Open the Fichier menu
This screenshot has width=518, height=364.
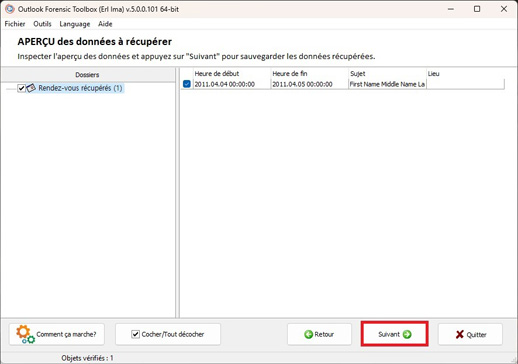point(15,24)
